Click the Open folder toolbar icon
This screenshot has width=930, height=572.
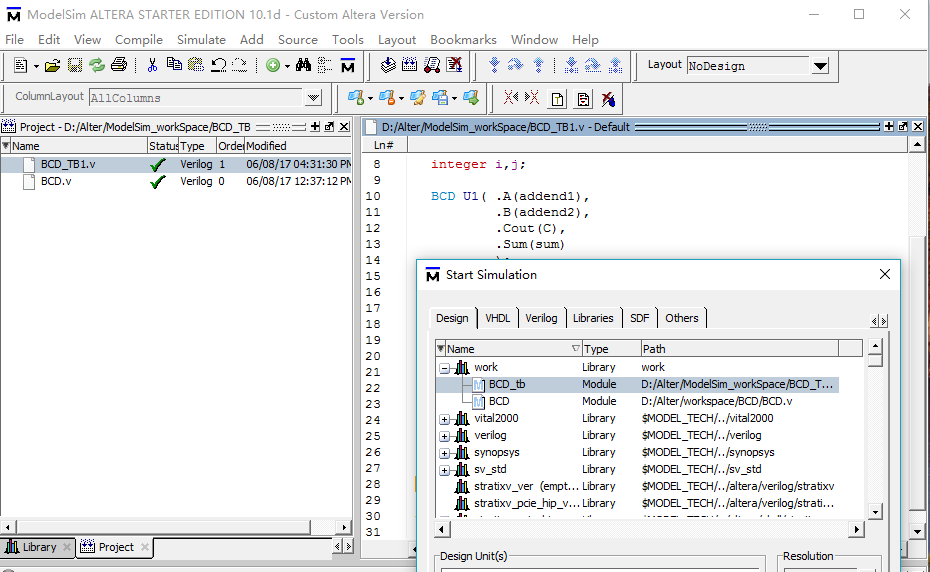(x=52, y=65)
